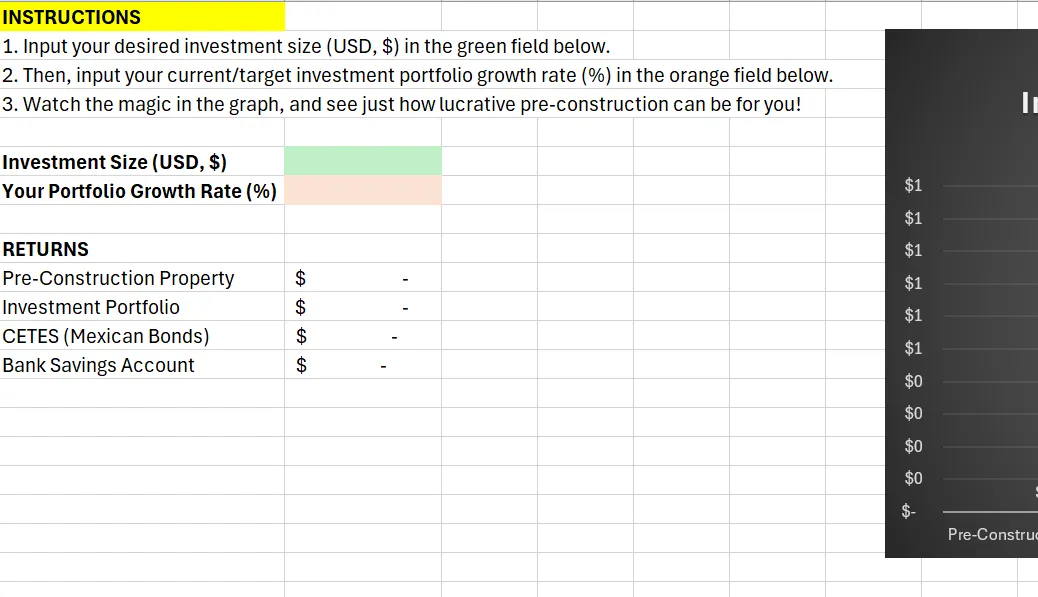Image resolution: width=1038 pixels, height=597 pixels.
Task: Select the first instruction text row
Action: pyautogui.click(x=306, y=46)
